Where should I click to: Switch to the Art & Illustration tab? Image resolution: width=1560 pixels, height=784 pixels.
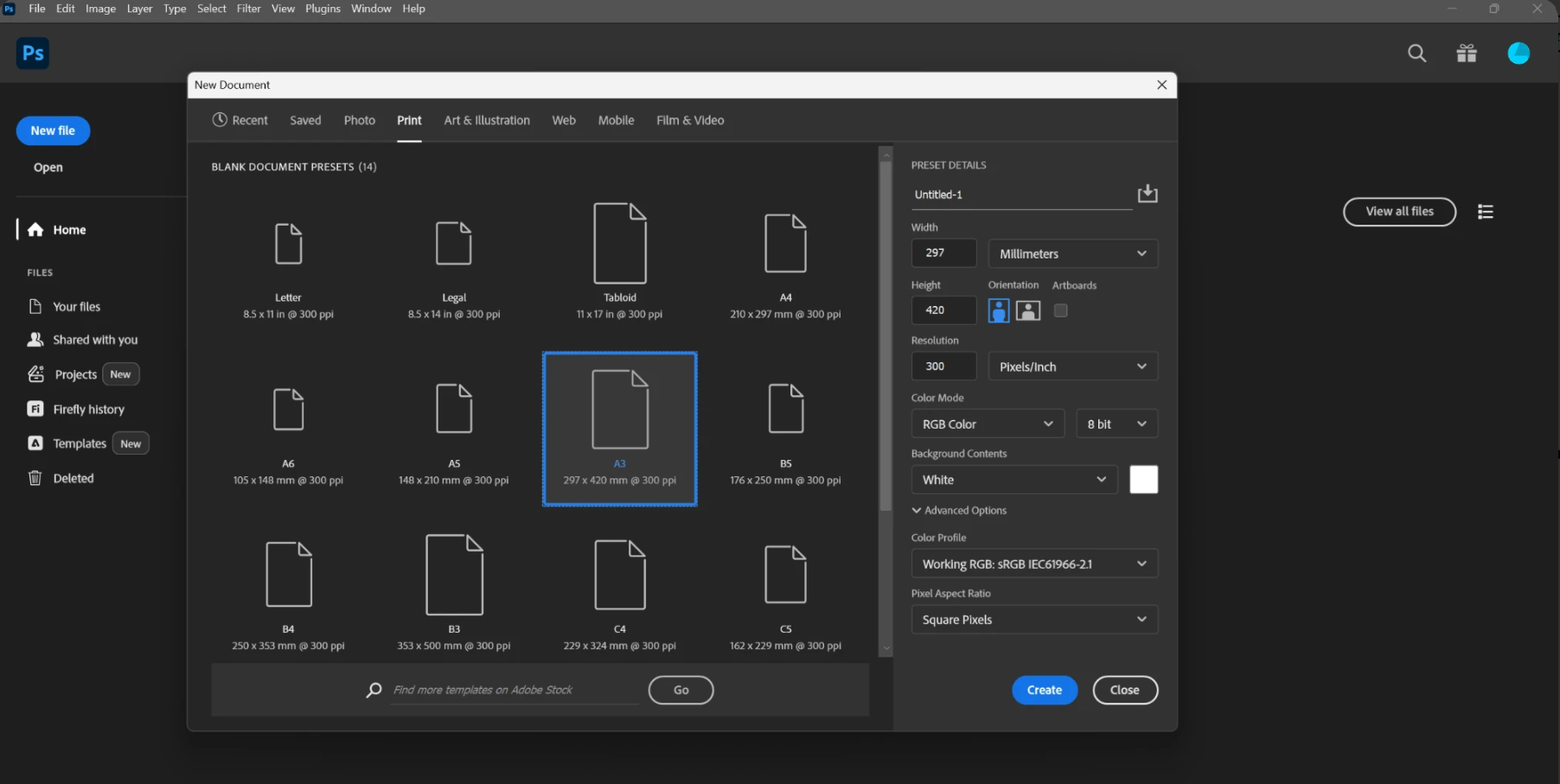pyautogui.click(x=487, y=120)
